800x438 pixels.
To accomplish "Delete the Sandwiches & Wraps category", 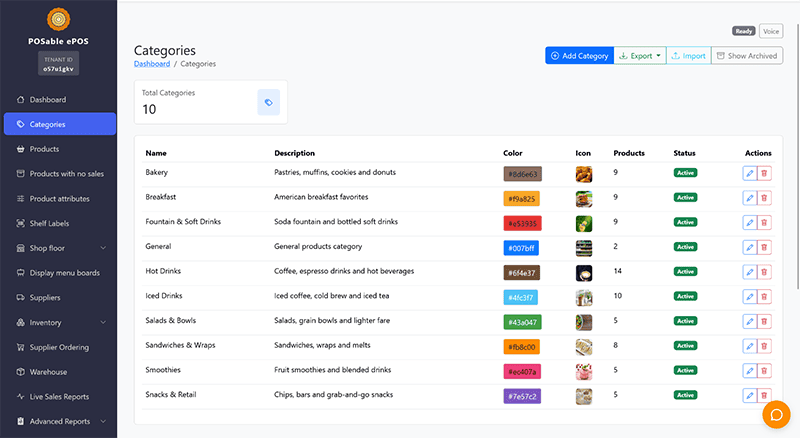I will (764, 346).
